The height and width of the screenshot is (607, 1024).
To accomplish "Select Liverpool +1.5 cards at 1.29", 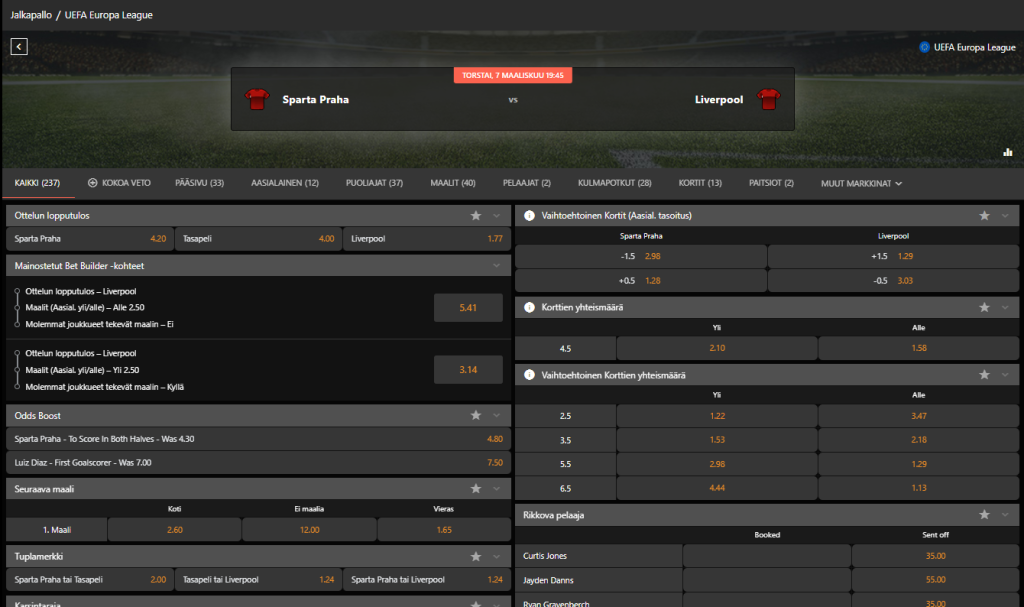I will (x=893, y=256).
